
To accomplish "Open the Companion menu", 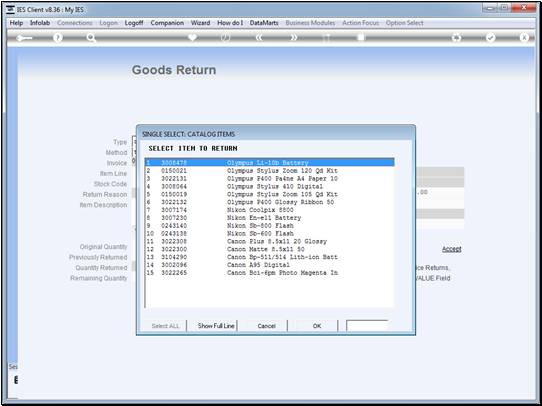I will [x=167, y=23].
